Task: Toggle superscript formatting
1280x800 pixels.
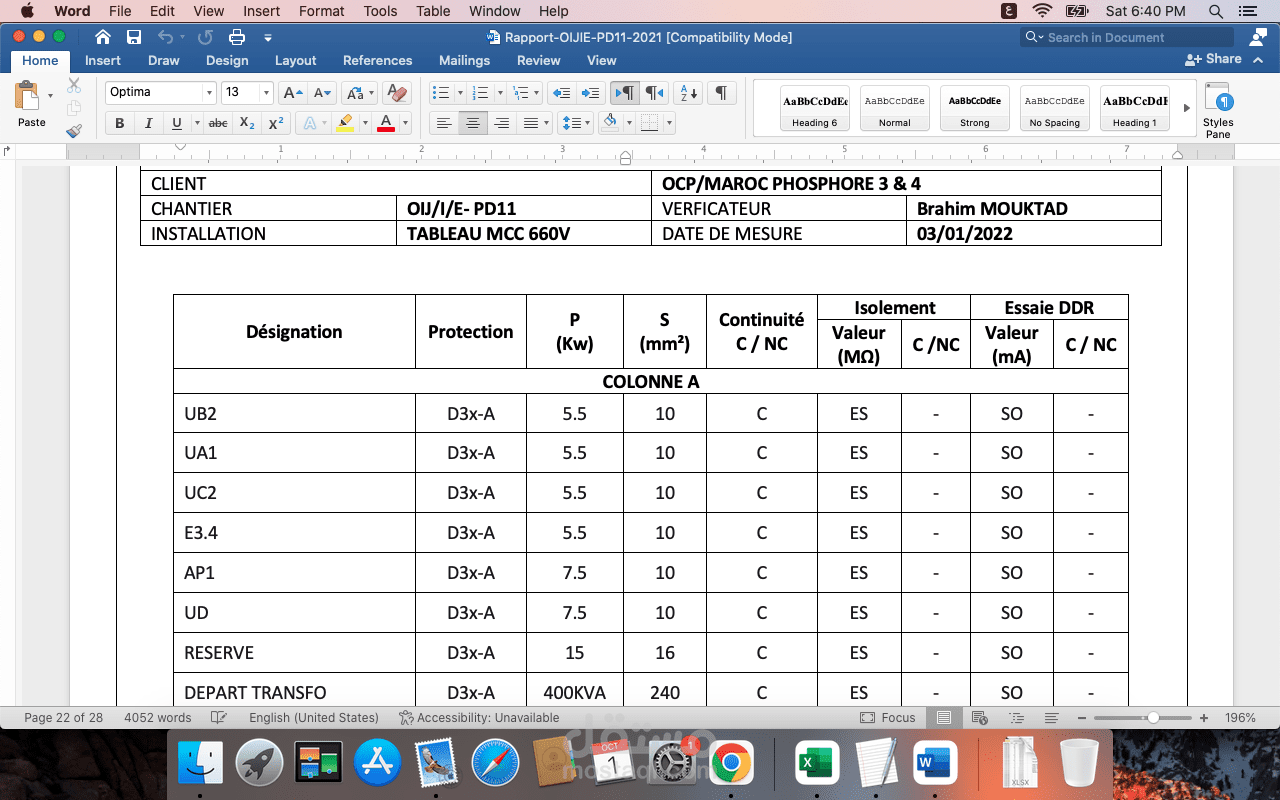Action: click(276, 124)
